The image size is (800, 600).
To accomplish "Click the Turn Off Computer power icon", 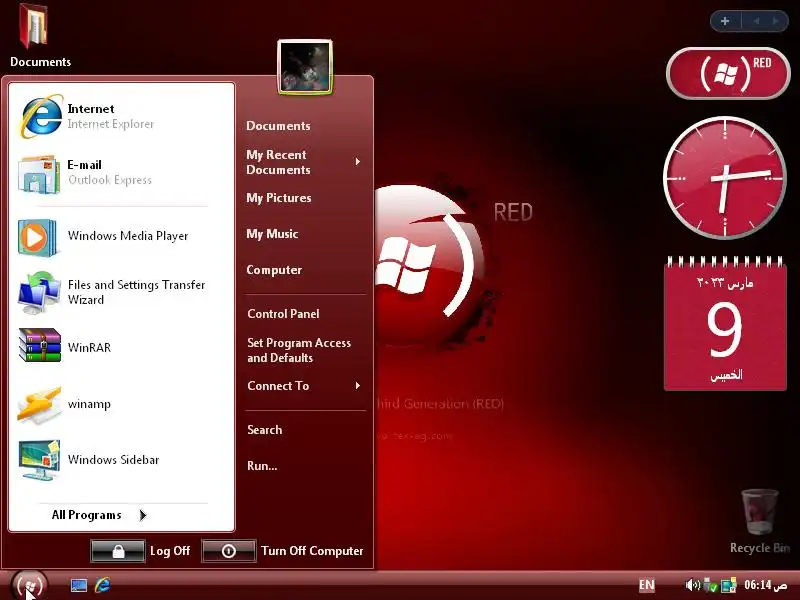I will click(229, 551).
